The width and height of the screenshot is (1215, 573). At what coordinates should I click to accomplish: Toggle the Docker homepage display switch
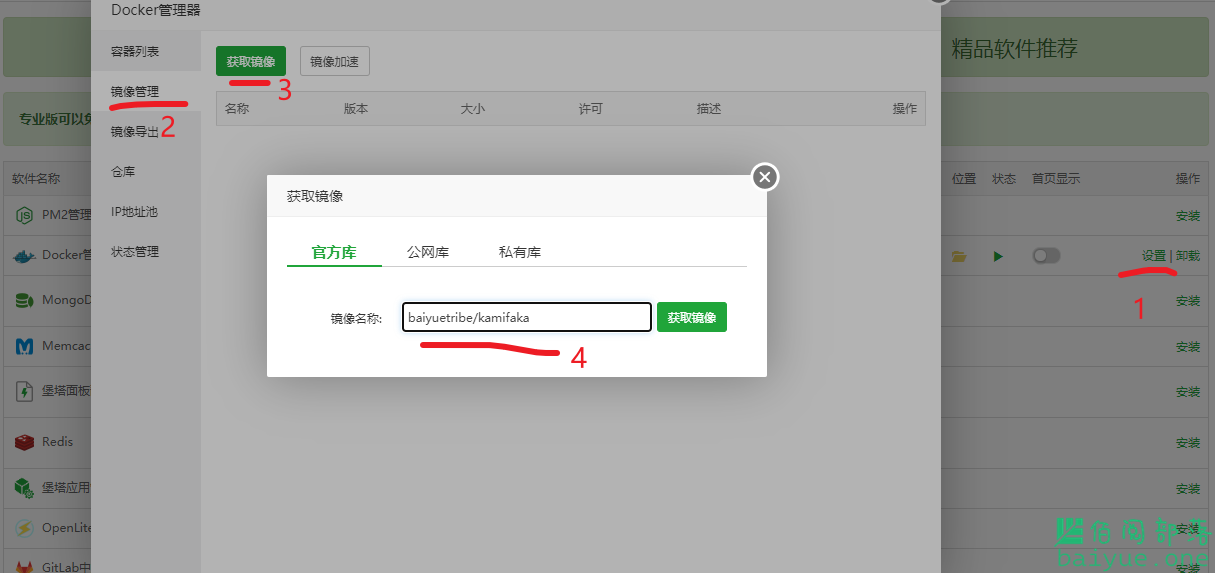tap(1046, 256)
